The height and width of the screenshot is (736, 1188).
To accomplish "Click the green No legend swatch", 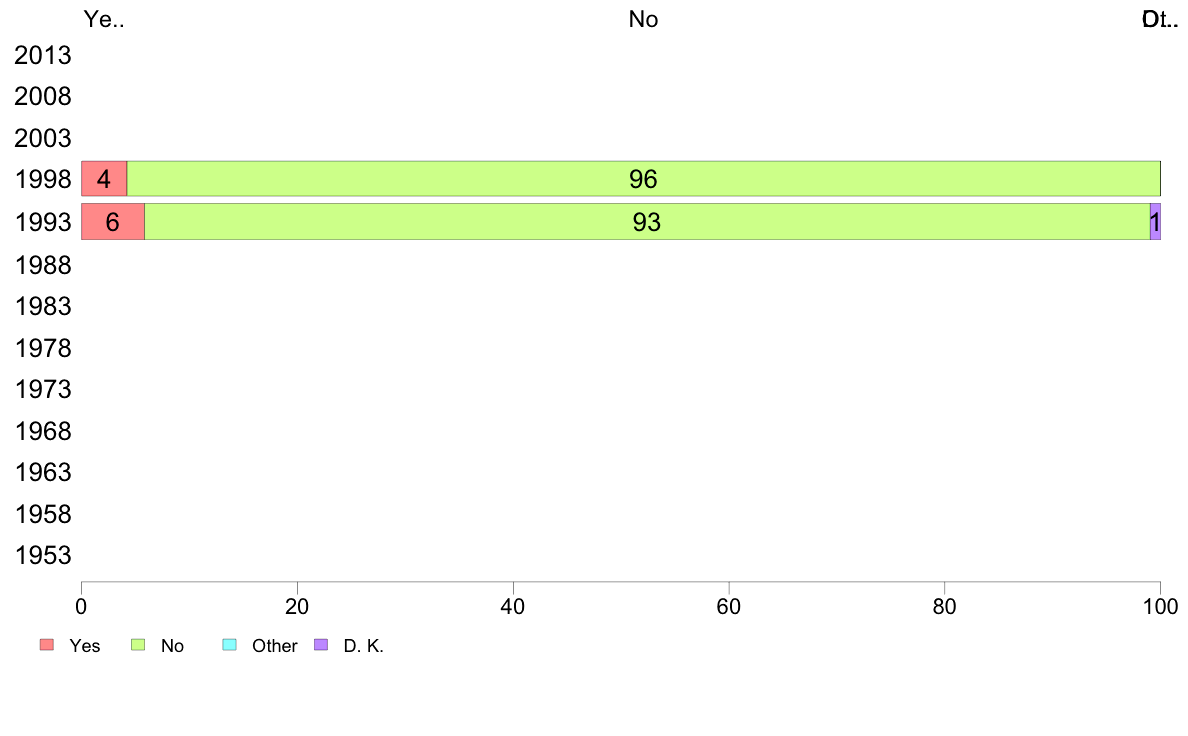I will (138, 645).
